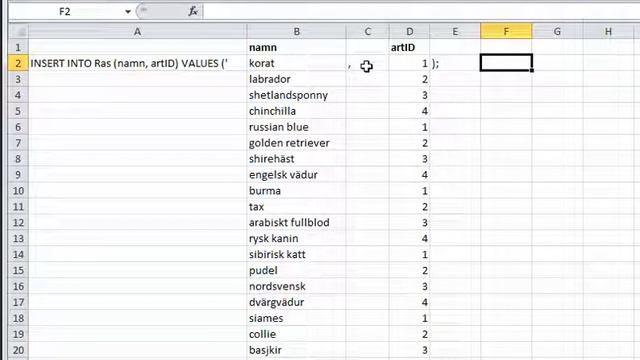Select row 10 header
This screenshot has width=640, height=360.
(18, 191)
